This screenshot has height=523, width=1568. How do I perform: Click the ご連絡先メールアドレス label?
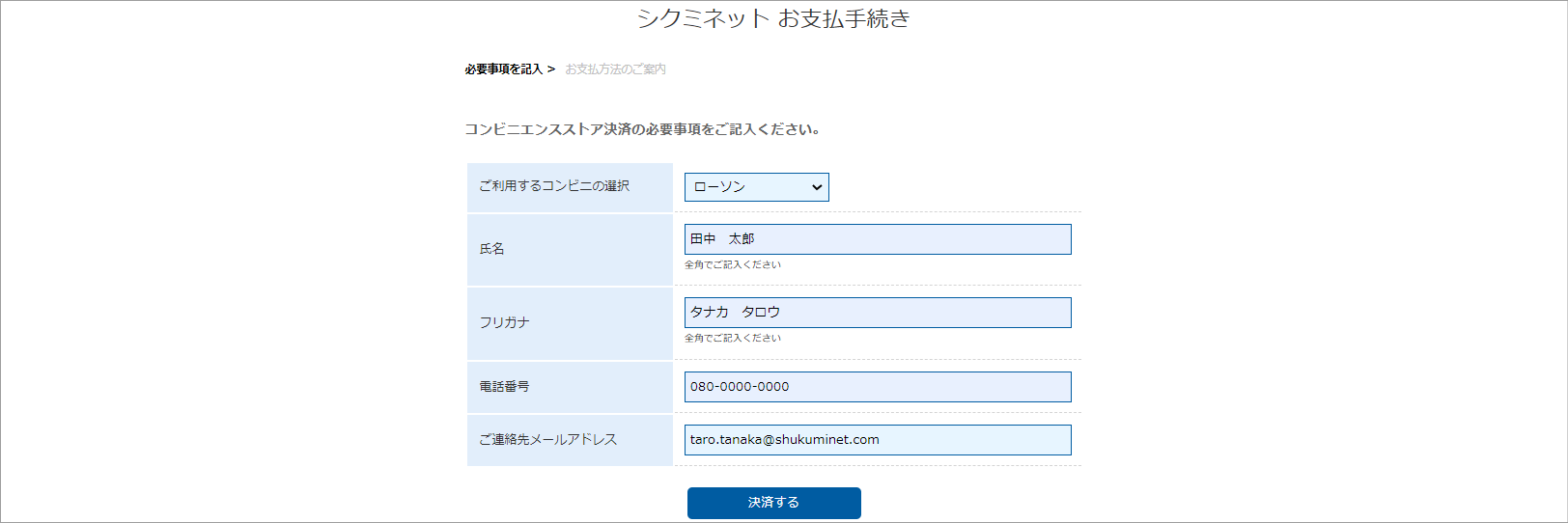coord(547,440)
